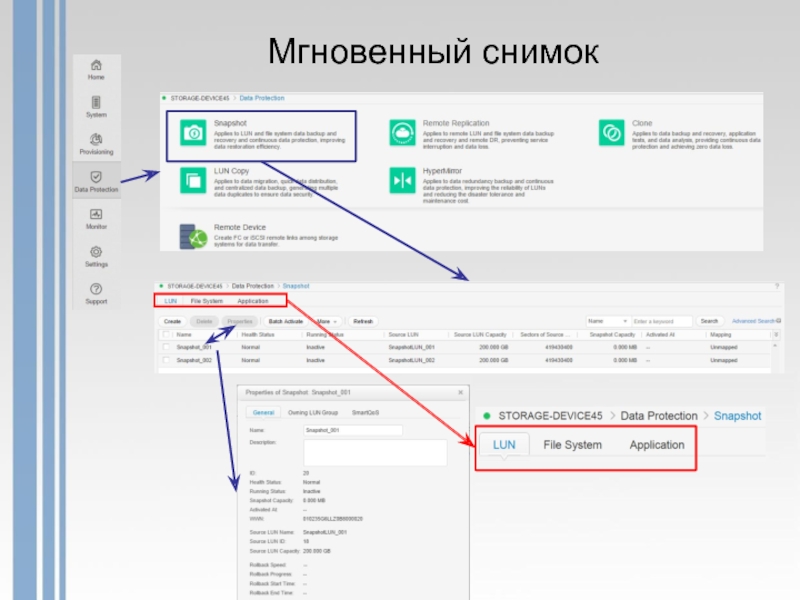Click the Batch Activate button
Image resolution: width=800 pixels, height=600 pixels.
coord(286,321)
